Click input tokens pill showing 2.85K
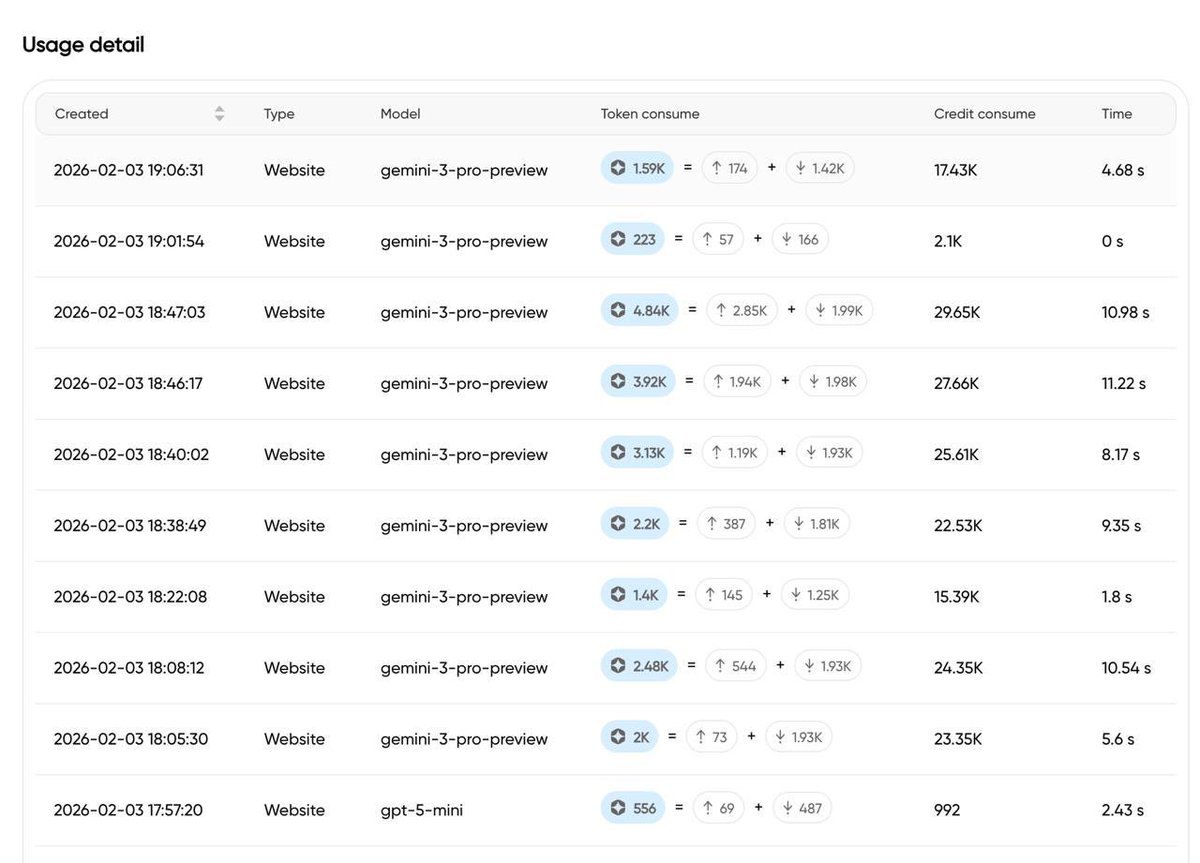Image resolution: width=1200 pixels, height=863 pixels. (742, 310)
